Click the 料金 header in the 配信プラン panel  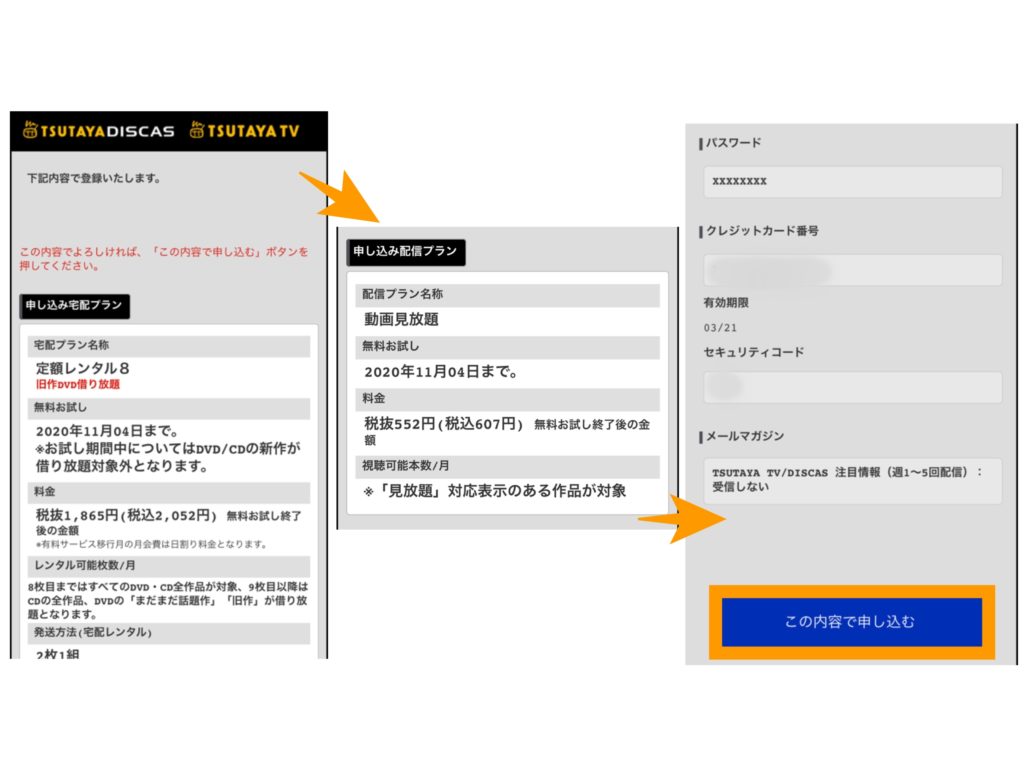[507, 398]
